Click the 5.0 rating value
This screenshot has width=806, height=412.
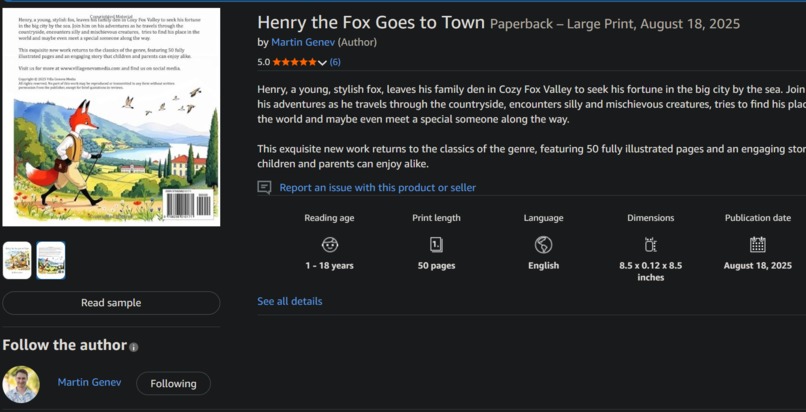click(x=263, y=62)
